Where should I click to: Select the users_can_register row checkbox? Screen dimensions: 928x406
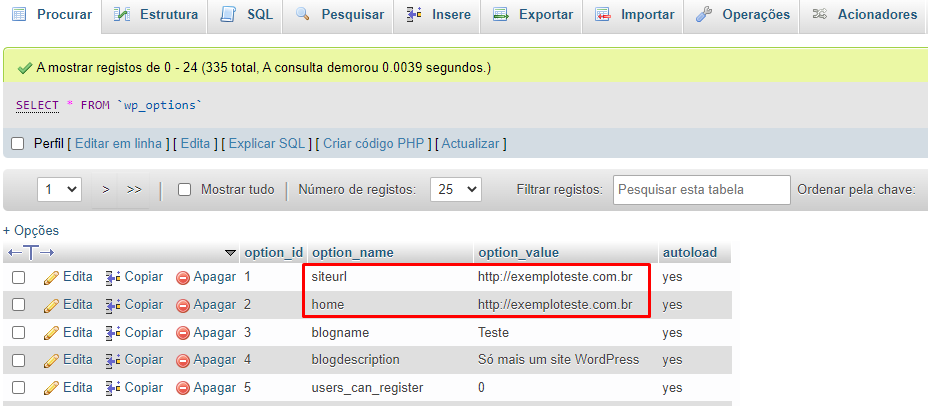[x=19, y=388]
